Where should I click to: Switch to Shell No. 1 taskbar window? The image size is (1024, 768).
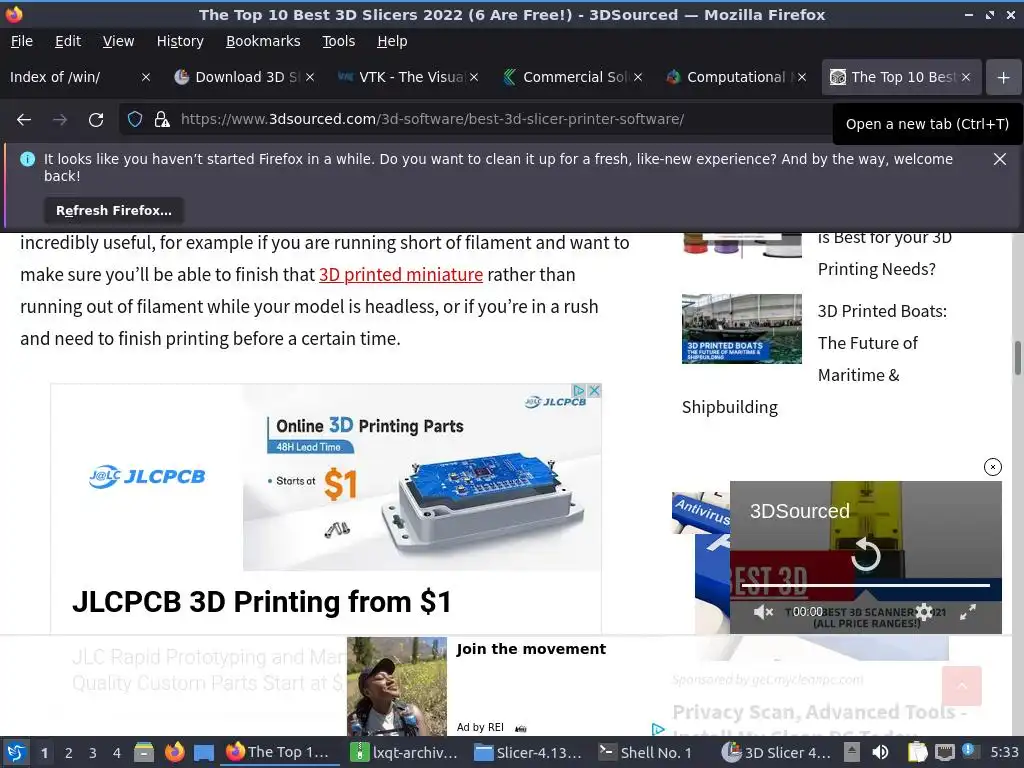click(x=647, y=752)
